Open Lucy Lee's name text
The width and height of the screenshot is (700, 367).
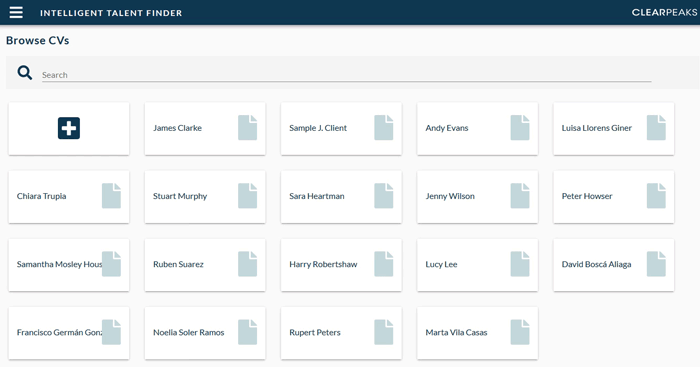tap(441, 264)
